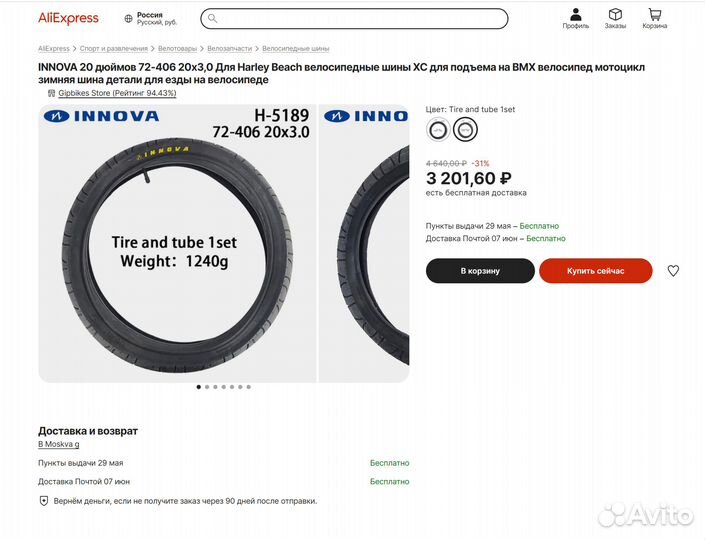Viewport: 705px width, 540px height.
Task: Jump to the second image carousel dot
Action: (207, 386)
